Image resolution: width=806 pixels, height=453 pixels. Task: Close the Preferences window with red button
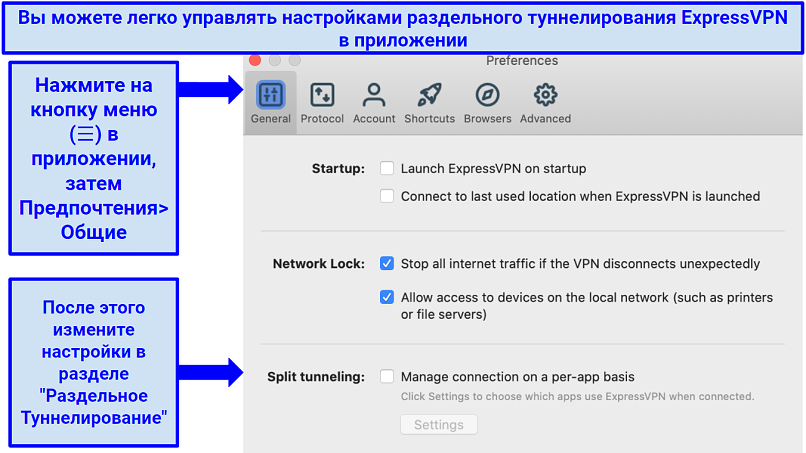tap(255, 60)
